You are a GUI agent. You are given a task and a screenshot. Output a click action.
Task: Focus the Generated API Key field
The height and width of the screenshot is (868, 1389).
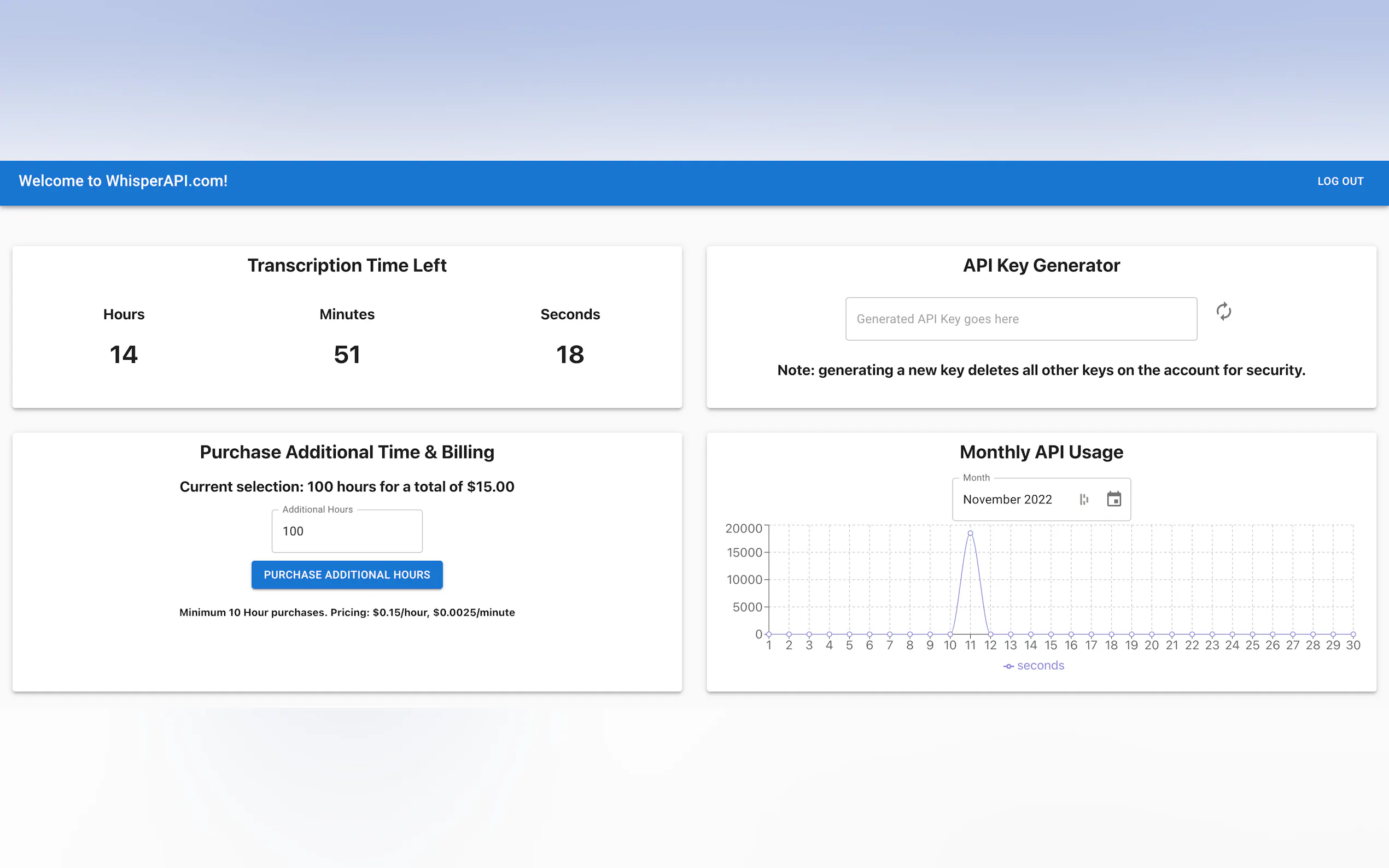1020,319
